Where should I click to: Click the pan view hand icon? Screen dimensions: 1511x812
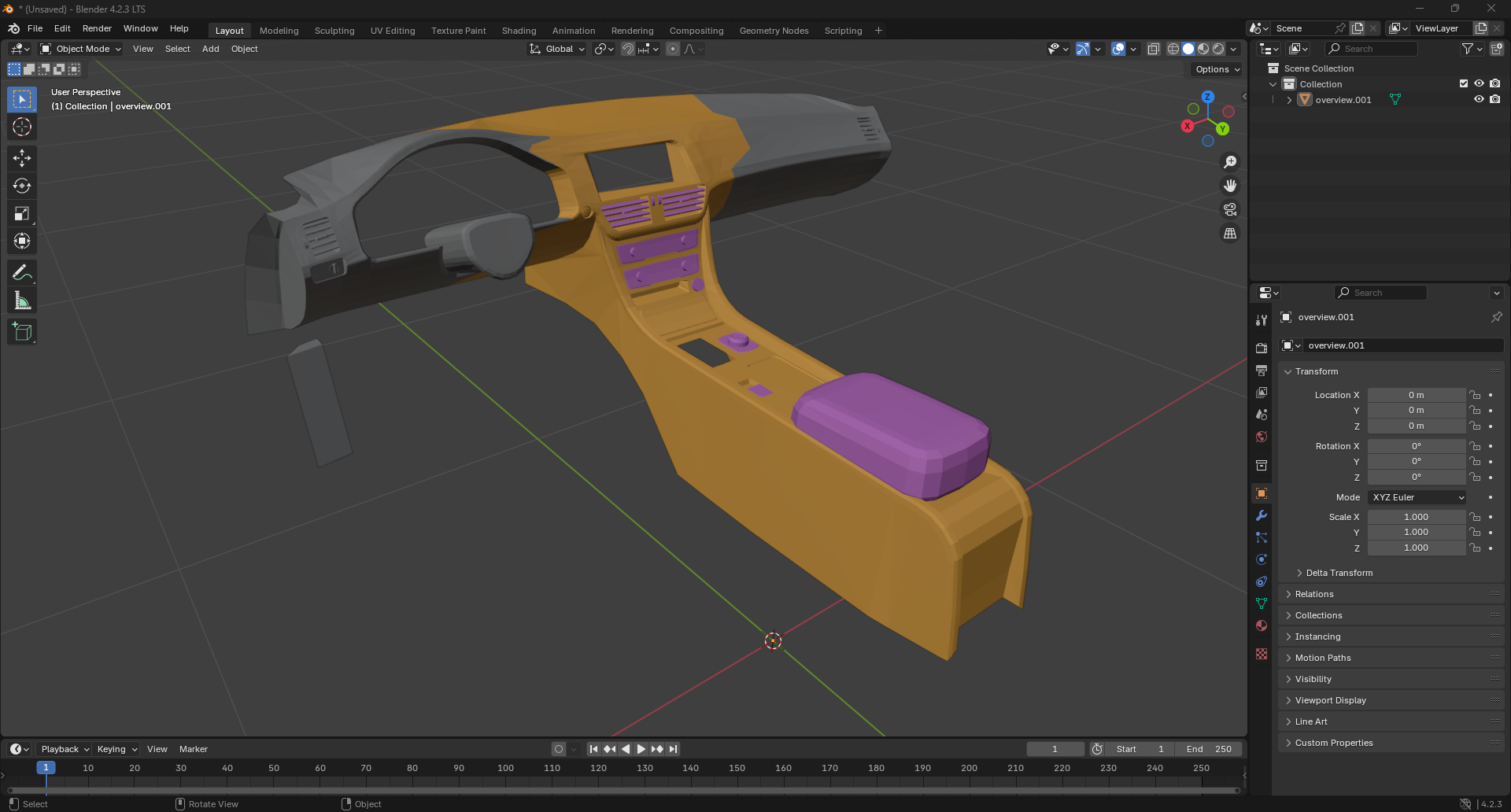(1229, 186)
